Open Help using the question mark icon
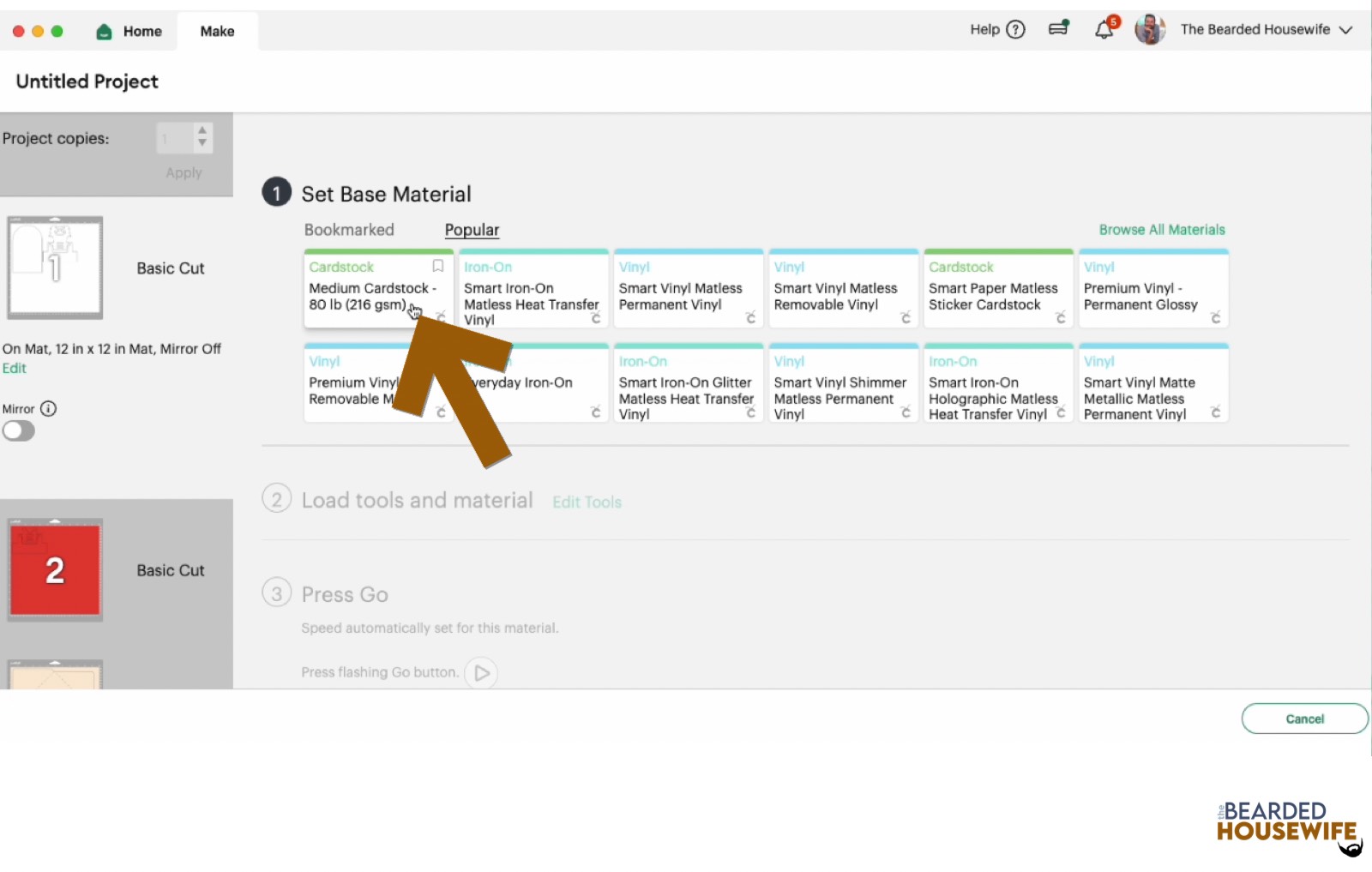 click(1017, 29)
